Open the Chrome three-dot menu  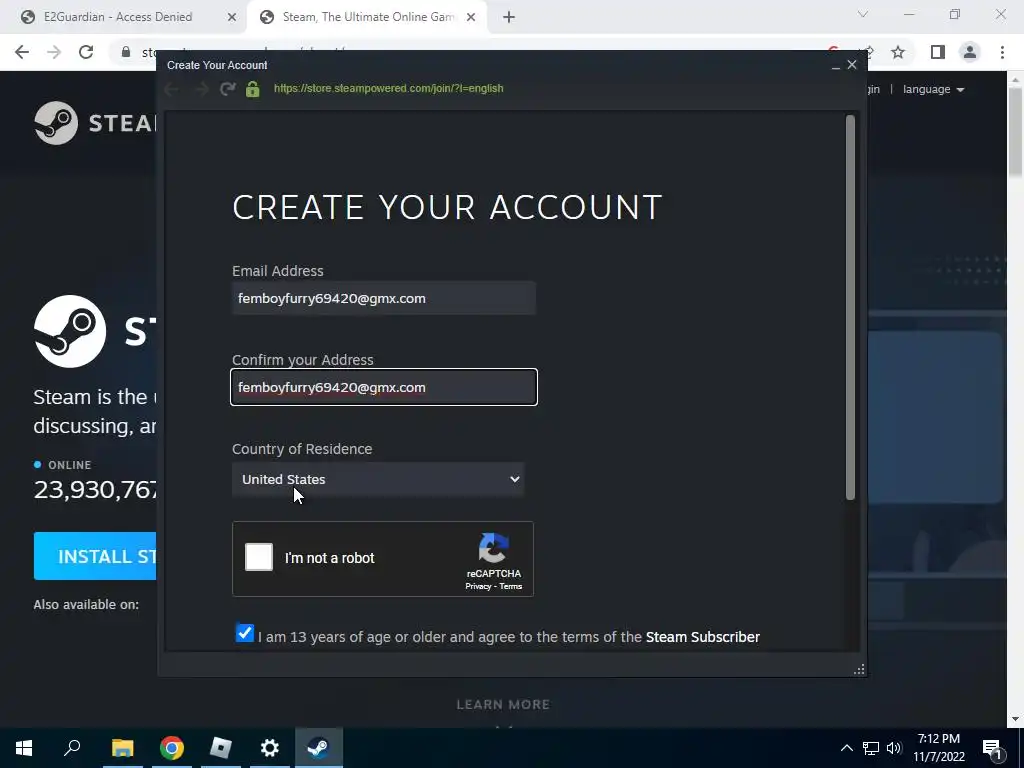tap(1002, 52)
